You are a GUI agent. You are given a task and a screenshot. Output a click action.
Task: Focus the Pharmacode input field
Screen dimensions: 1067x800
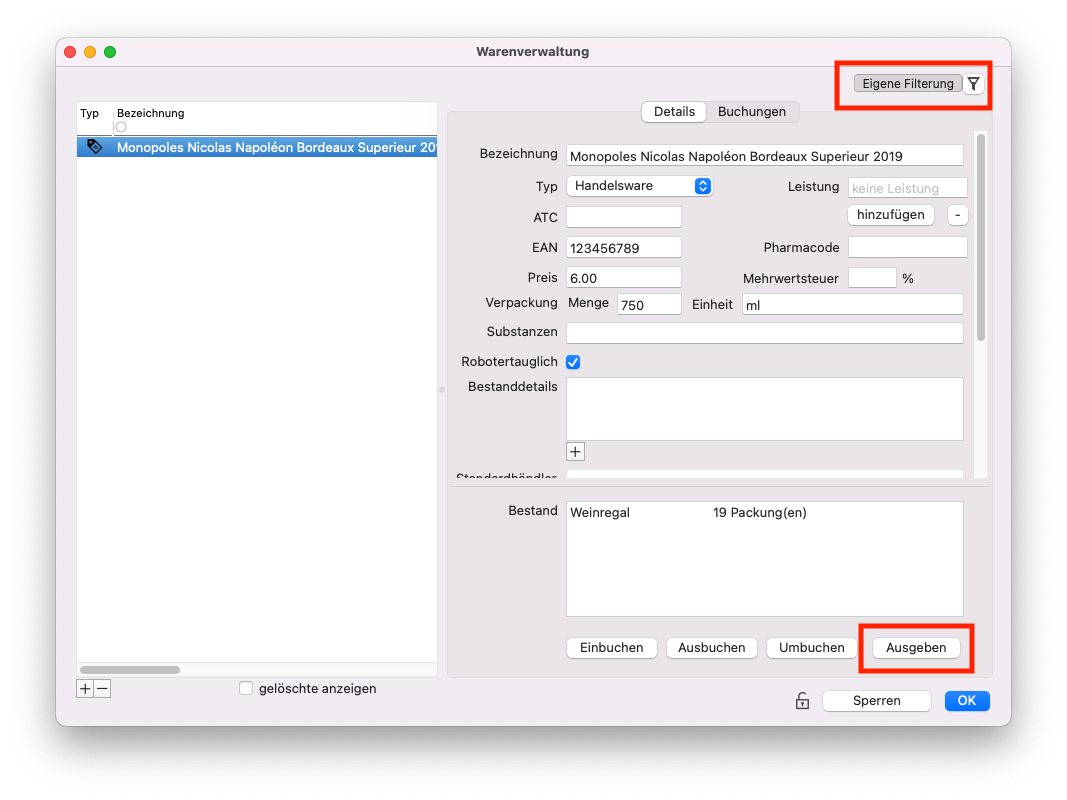[x=908, y=248]
